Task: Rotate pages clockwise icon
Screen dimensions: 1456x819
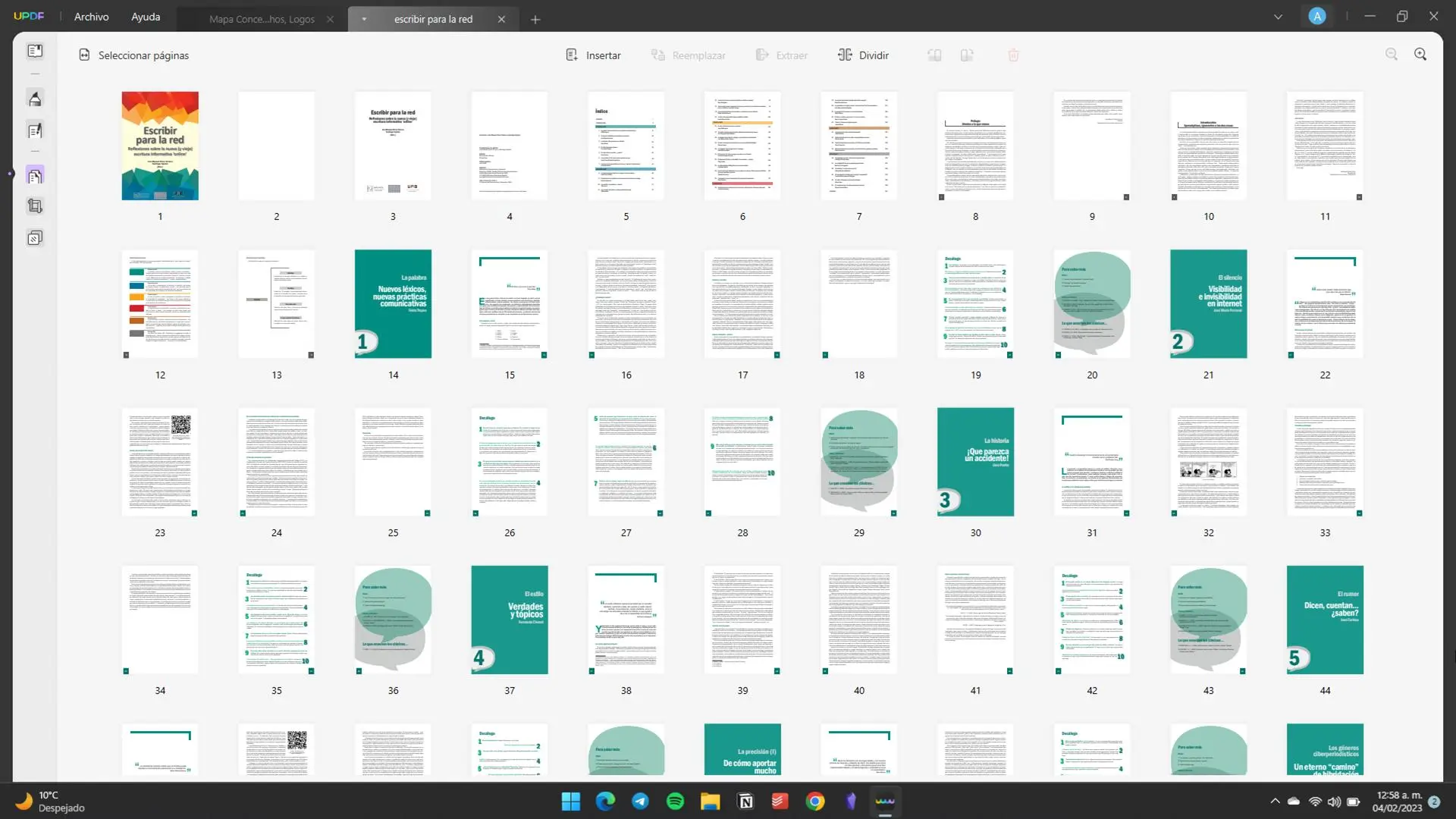Action: point(967,55)
